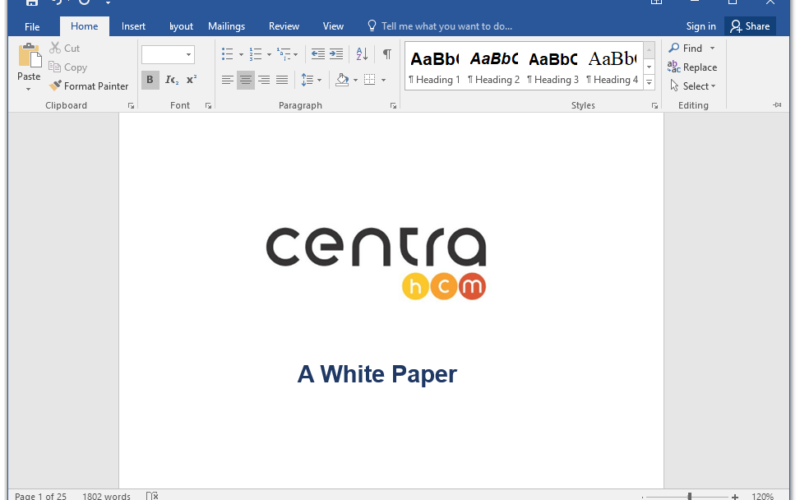The image size is (800, 500).
Task: Toggle Bold formatting
Action: 150,80
